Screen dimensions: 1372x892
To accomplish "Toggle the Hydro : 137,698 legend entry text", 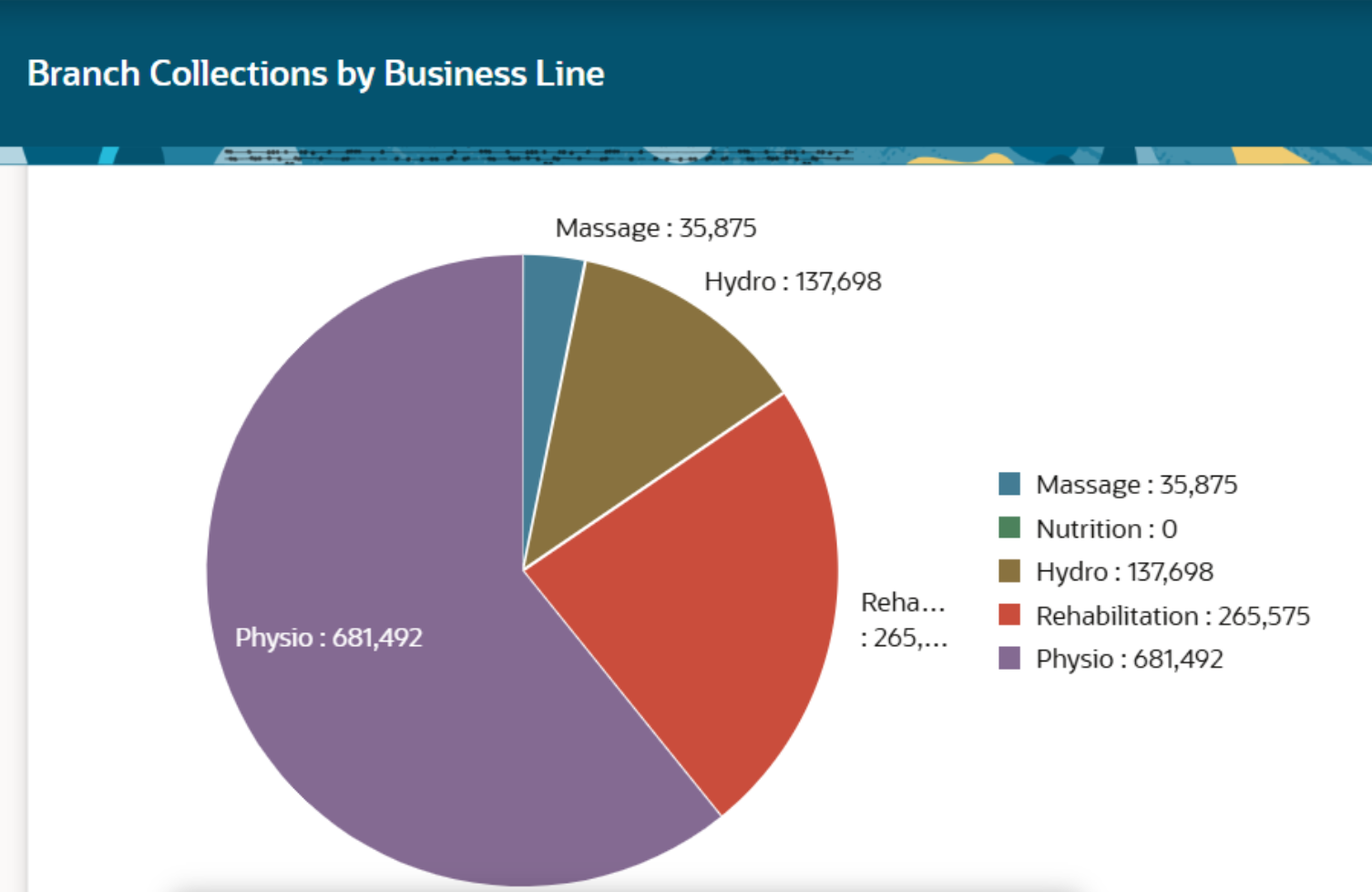I will pos(1124,572).
